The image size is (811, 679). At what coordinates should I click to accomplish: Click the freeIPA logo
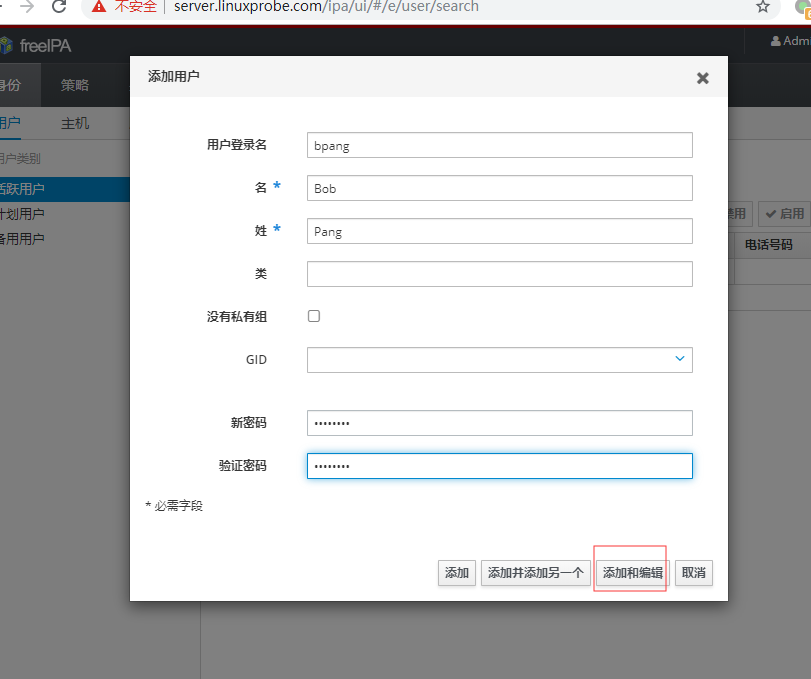36,46
